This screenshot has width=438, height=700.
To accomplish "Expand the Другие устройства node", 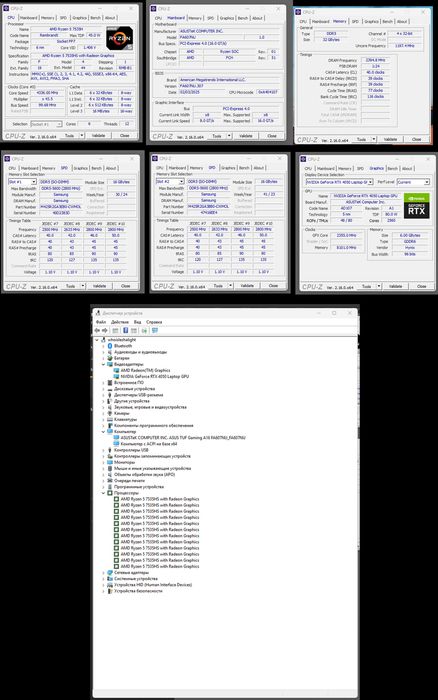I will point(104,401).
